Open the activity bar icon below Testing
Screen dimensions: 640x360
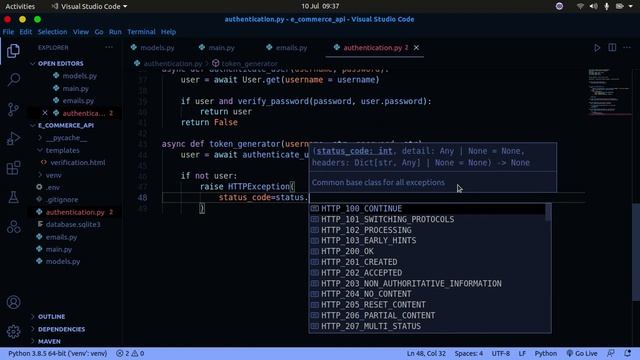click(x=13, y=227)
